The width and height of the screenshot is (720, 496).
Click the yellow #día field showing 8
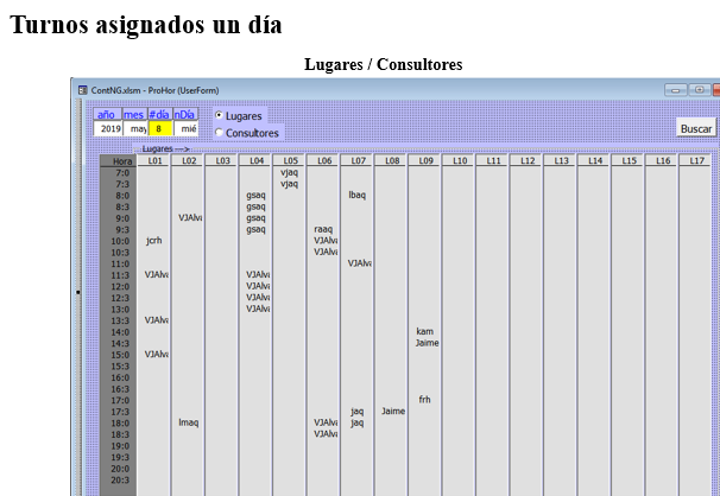pos(160,129)
